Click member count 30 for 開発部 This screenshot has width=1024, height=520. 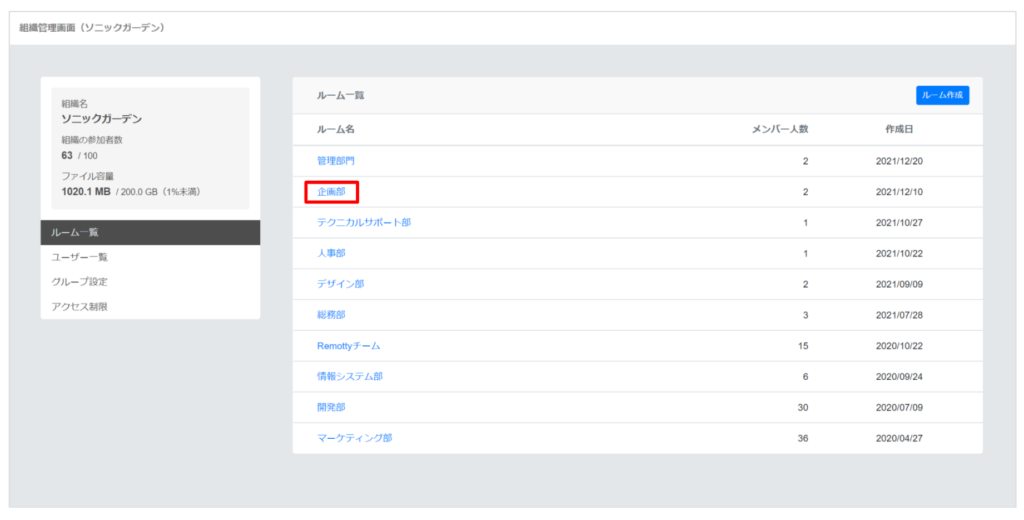point(803,407)
